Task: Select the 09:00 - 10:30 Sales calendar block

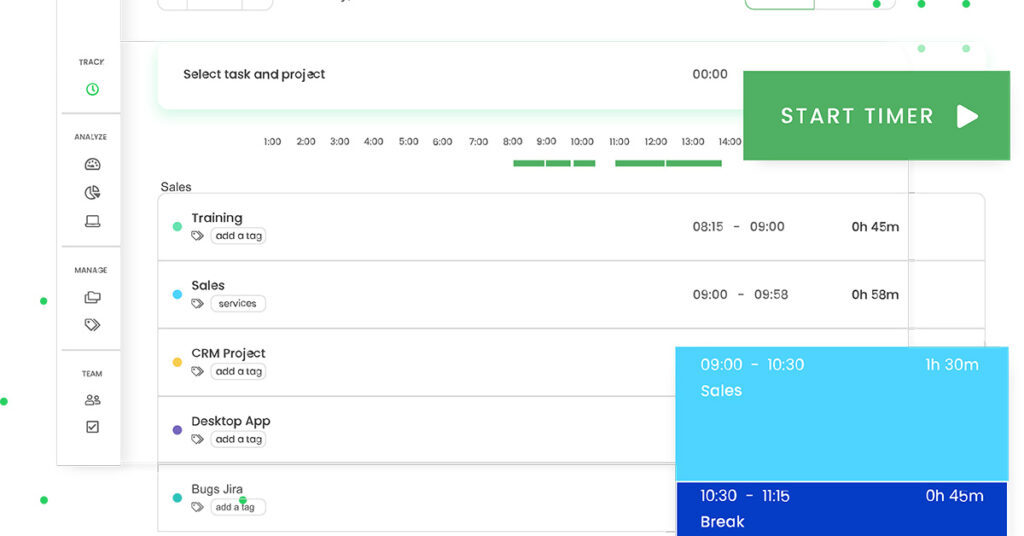Action: (841, 414)
